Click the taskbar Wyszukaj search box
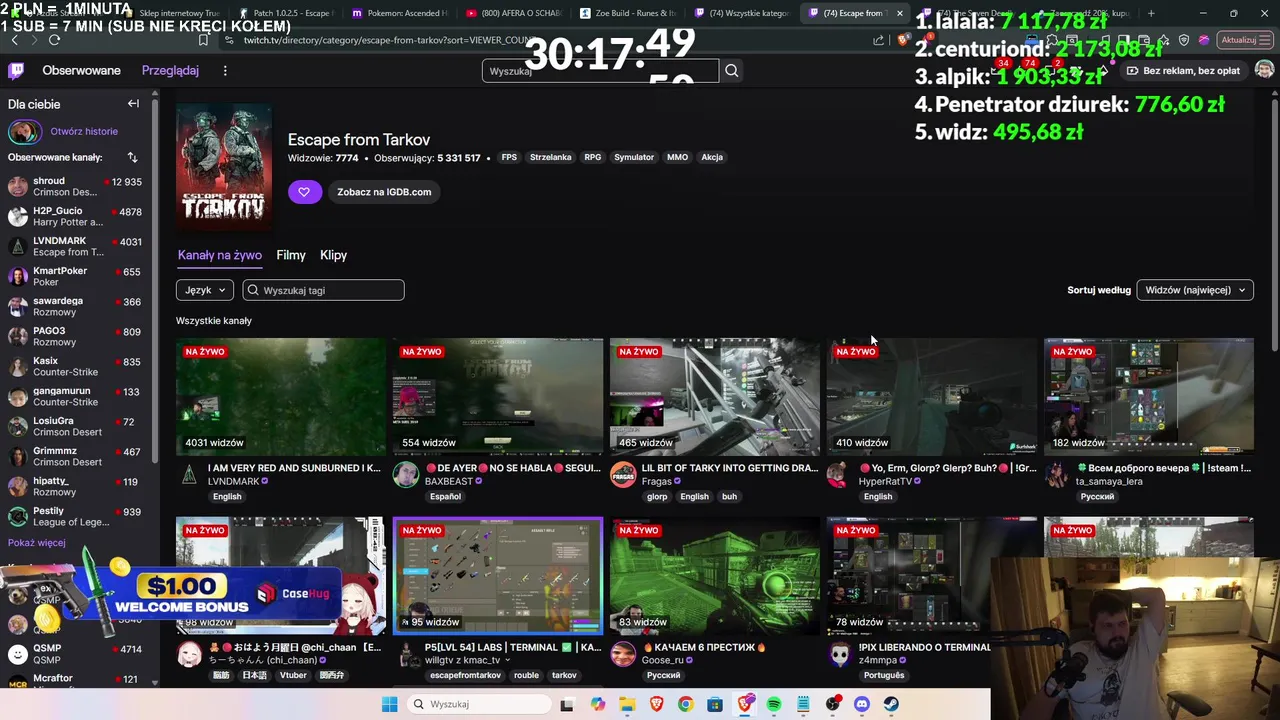Image resolution: width=1280 pixels, height=720 pixels. 480,704
